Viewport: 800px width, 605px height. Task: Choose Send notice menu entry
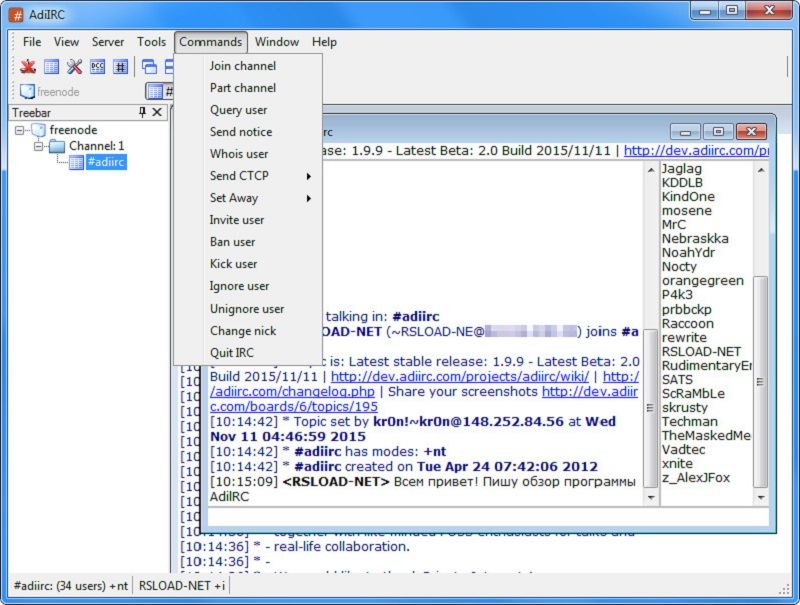pyautogui.click(x=248, y=132)
